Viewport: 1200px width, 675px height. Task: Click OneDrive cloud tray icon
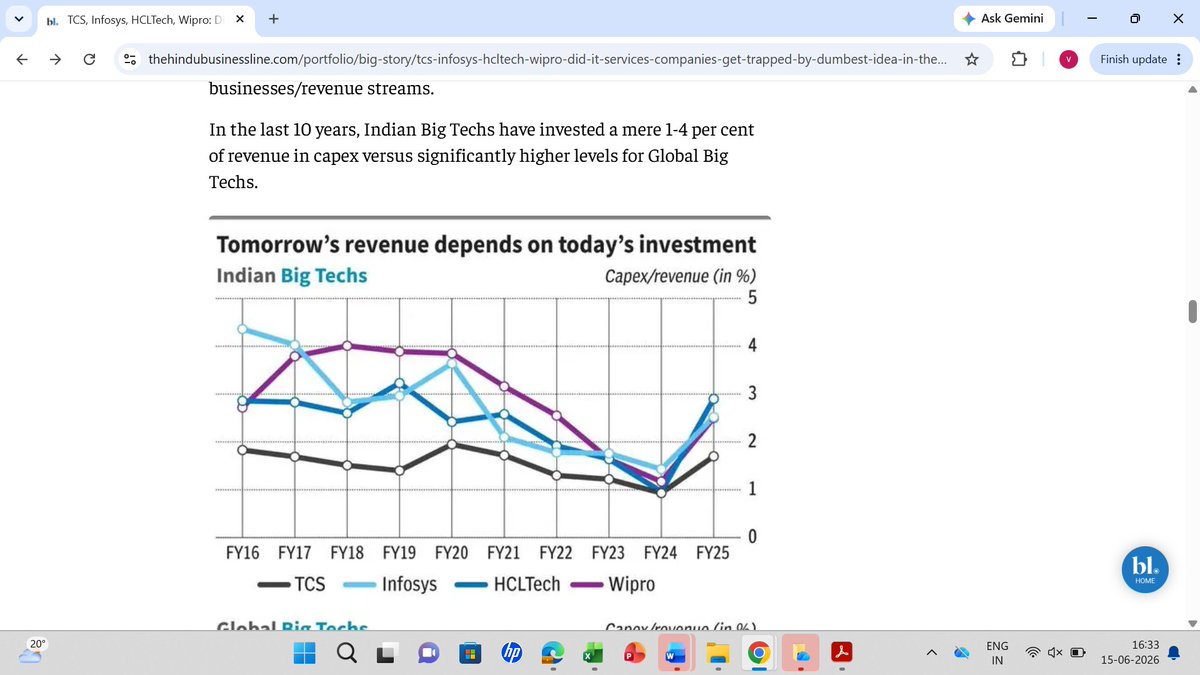coord(961,653)
